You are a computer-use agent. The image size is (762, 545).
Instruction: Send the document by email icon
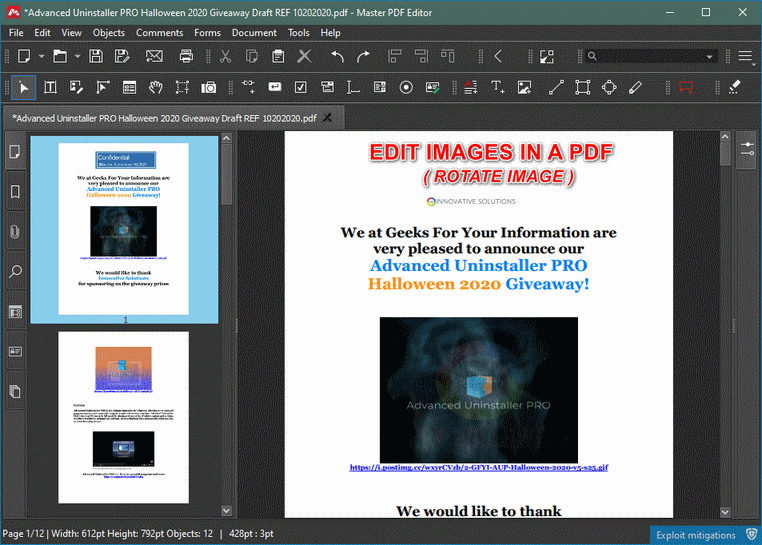coord(154,56)
